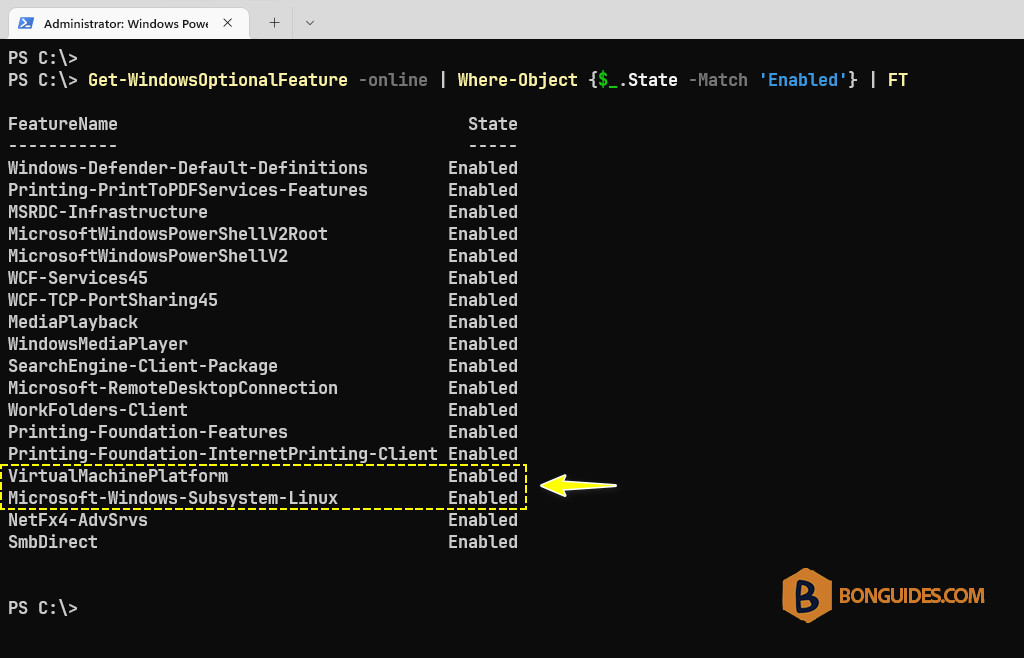Click Enabled state for Microsoft-Windows-Subsystem-Linux
Viewport: 1024px width, 658px height.
[483, 498]
